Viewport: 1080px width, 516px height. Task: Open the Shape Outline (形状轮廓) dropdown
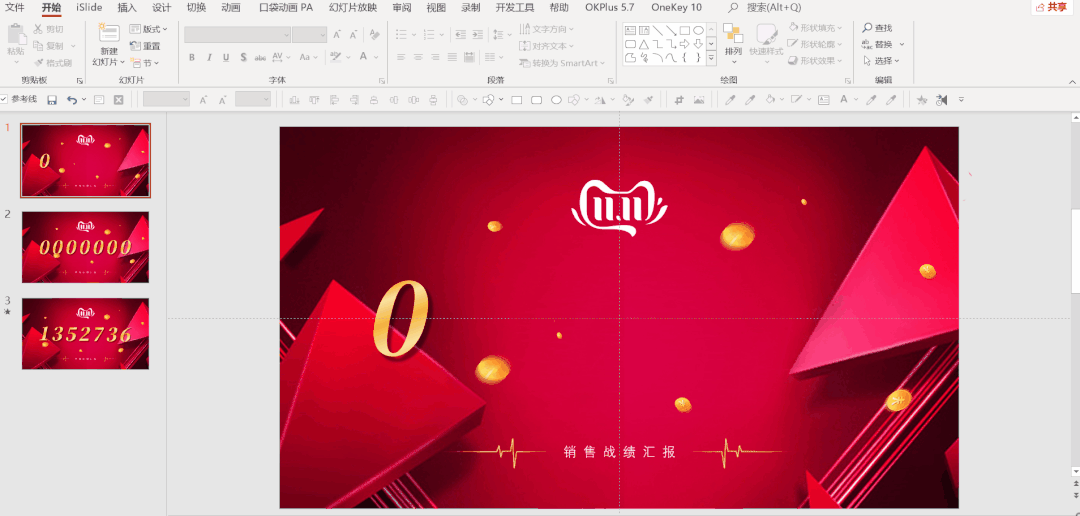(x=816, y=44)
